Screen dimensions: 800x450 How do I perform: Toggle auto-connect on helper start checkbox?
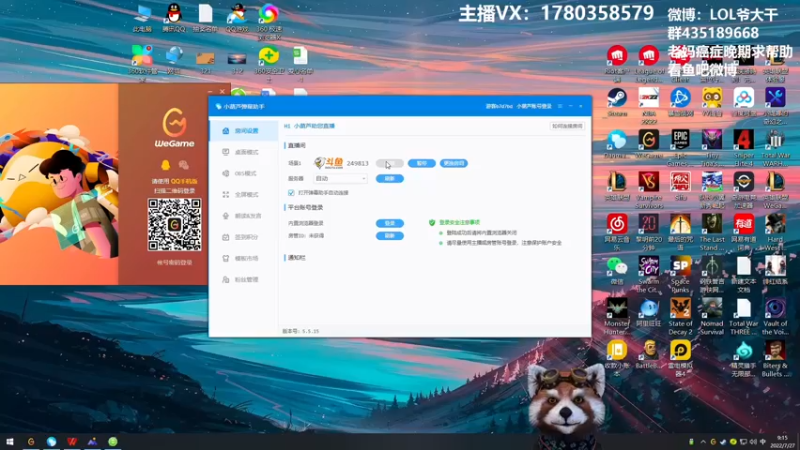pyautogui.click(x=291, y=193)
